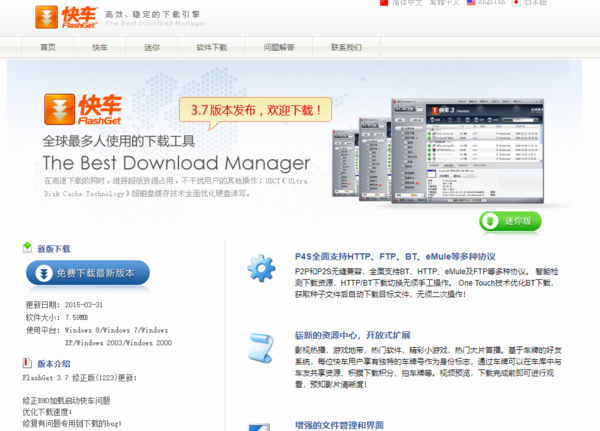
Task: Open the 迷你 navigation tab
Action: (x=152, y=47)
